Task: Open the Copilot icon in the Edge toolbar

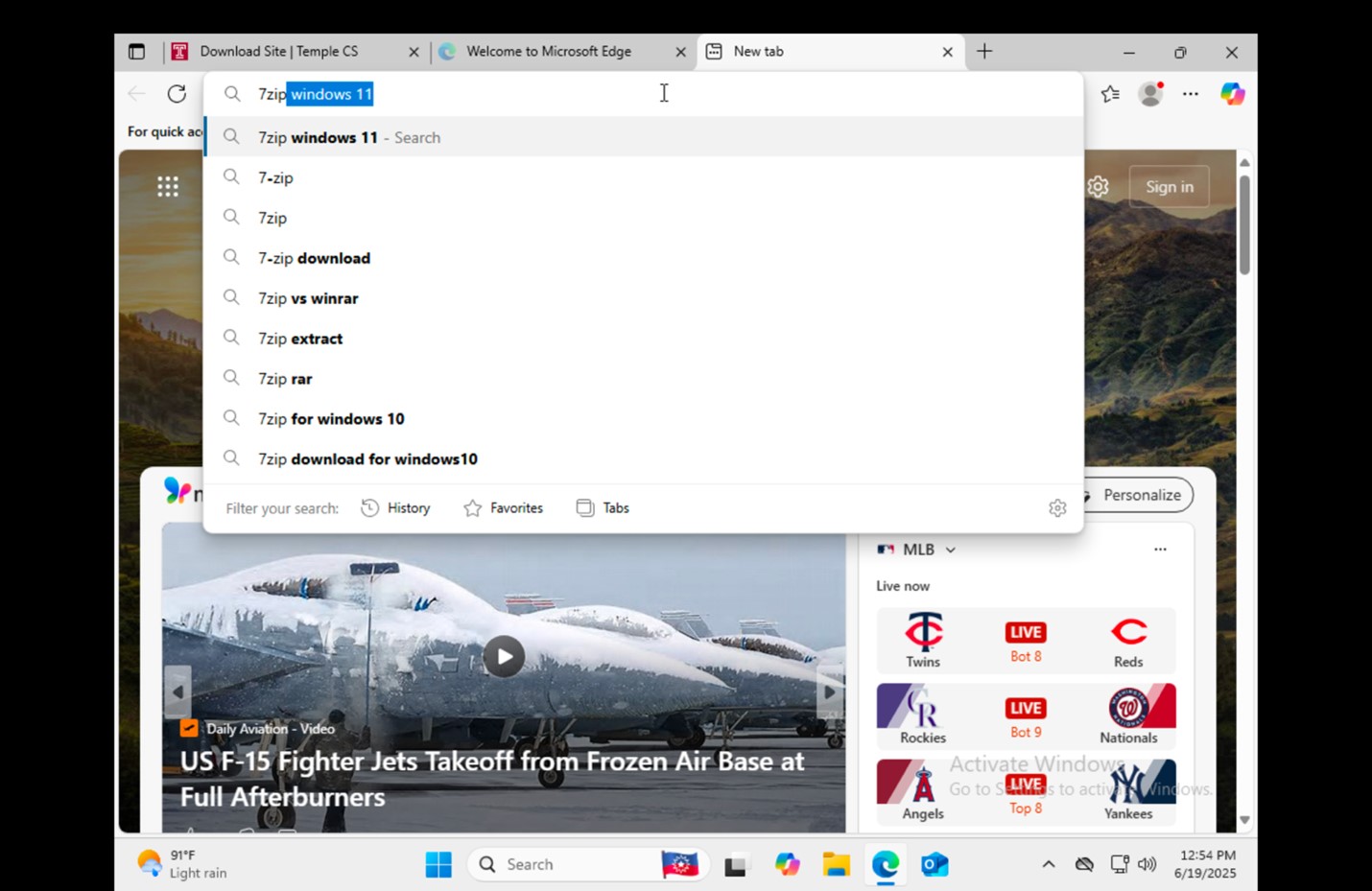Action: coord(1232,94)
